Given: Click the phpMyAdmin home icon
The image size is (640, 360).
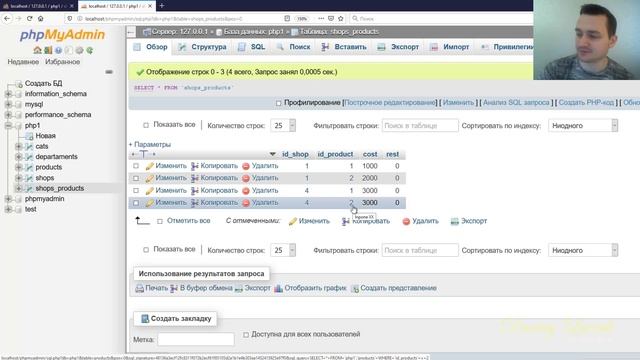Looking at the screenshot, I should [38, 50].
